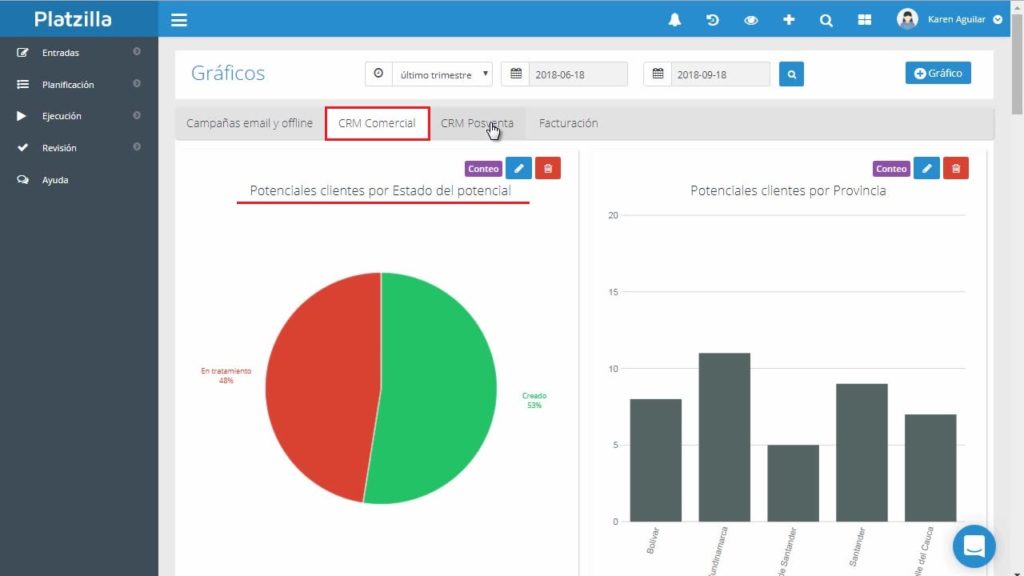The height and width of the screenshot is (576, 1024).
Task: Open Planificación in the sidebar
Action: pos(68,85)
